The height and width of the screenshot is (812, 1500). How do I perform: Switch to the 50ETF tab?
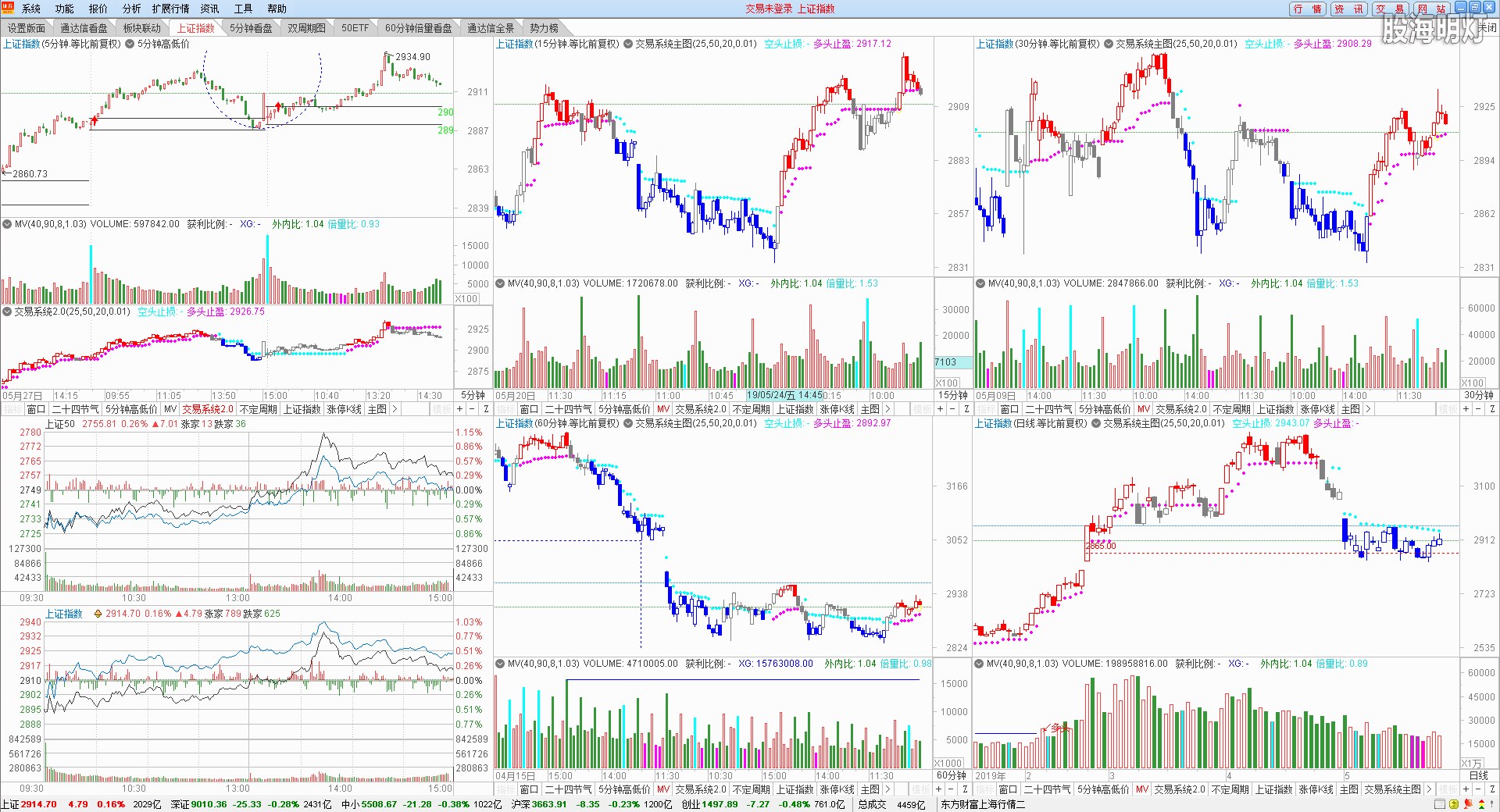(355, 28)
